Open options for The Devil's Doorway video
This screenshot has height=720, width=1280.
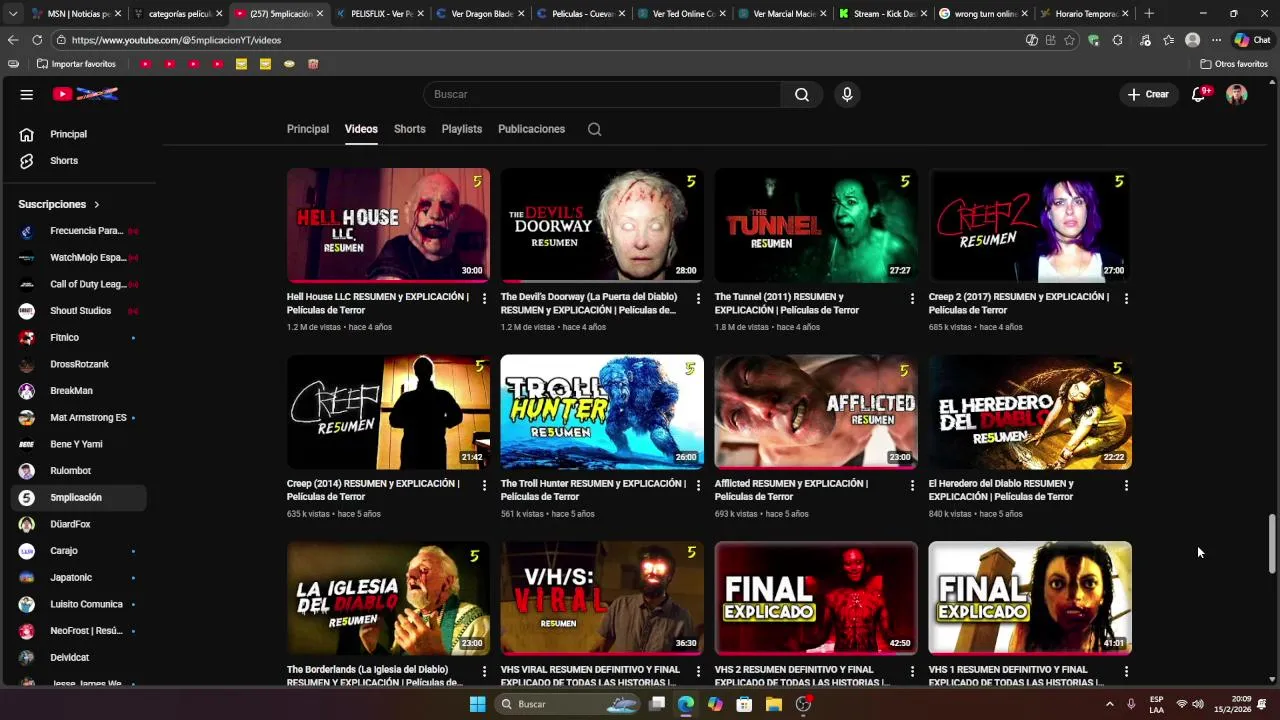click(x=698, y=298)
